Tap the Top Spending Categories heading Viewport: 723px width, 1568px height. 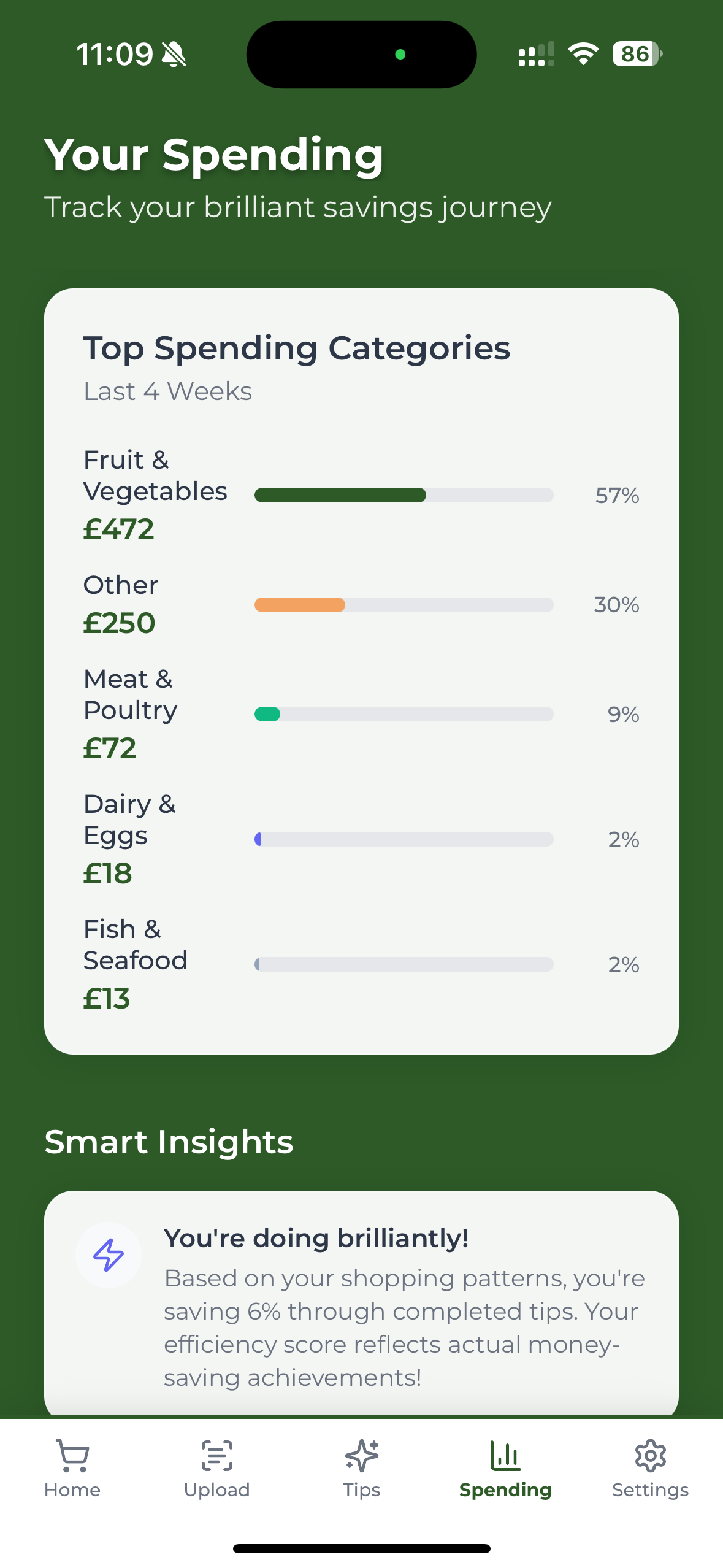297,348
